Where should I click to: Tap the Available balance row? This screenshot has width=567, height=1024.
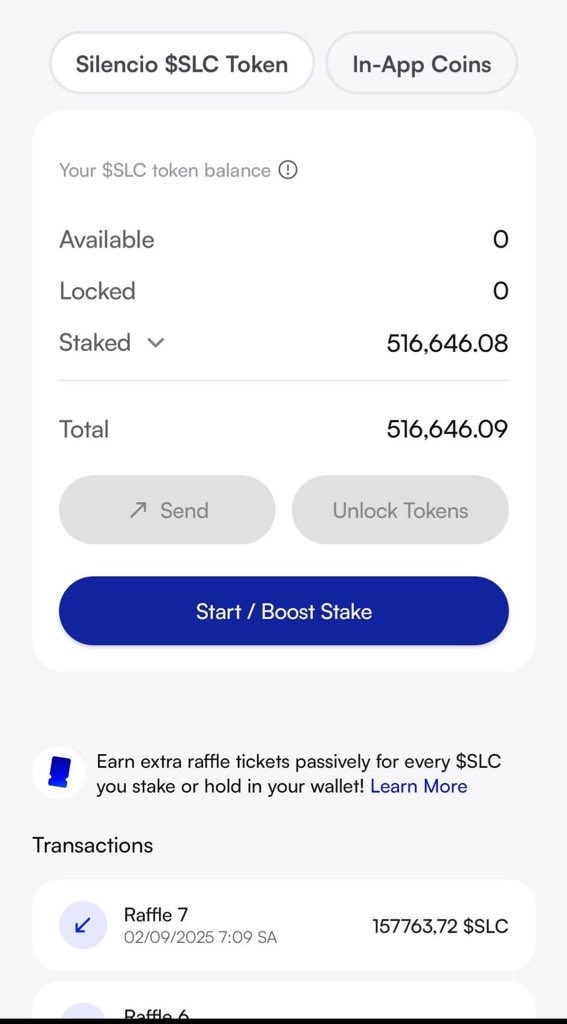pos(284,240)
